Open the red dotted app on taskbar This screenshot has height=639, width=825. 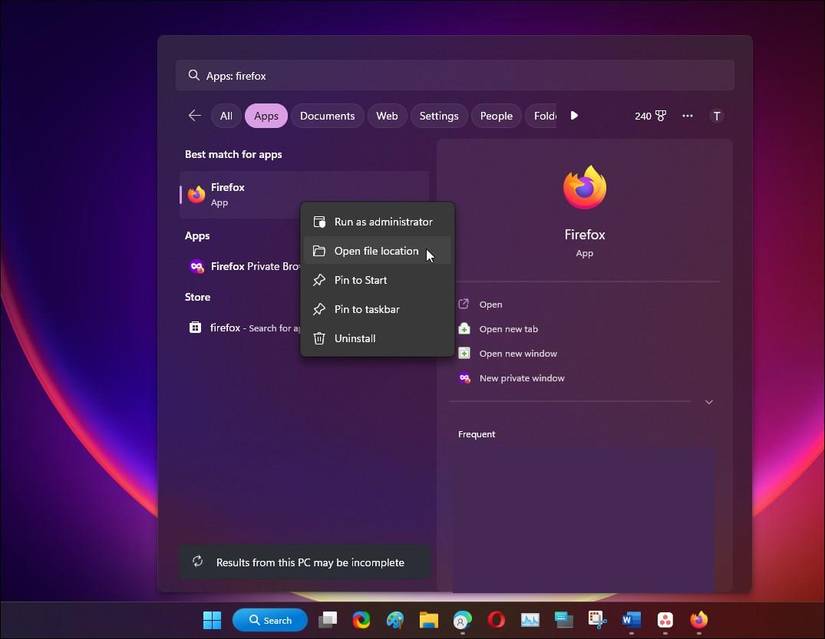click(x=665, y=620)
